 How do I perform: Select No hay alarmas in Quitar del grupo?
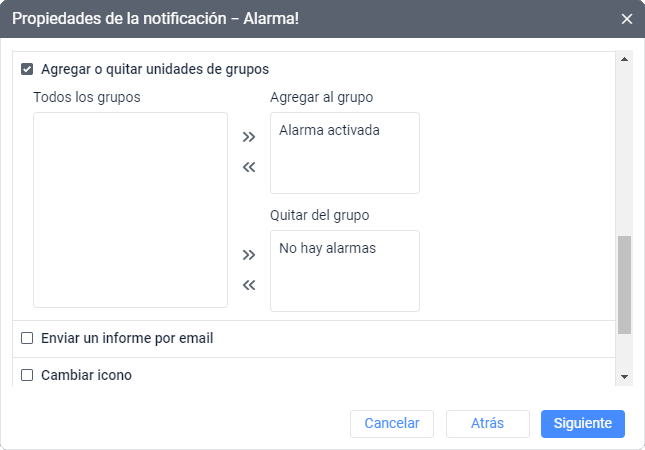point(327,248)
